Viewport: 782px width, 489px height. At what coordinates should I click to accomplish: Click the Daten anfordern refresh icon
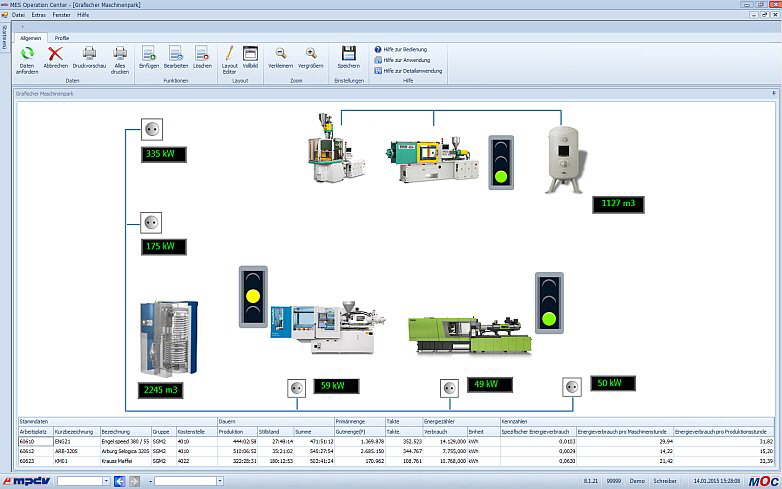[x=27, y=53]
